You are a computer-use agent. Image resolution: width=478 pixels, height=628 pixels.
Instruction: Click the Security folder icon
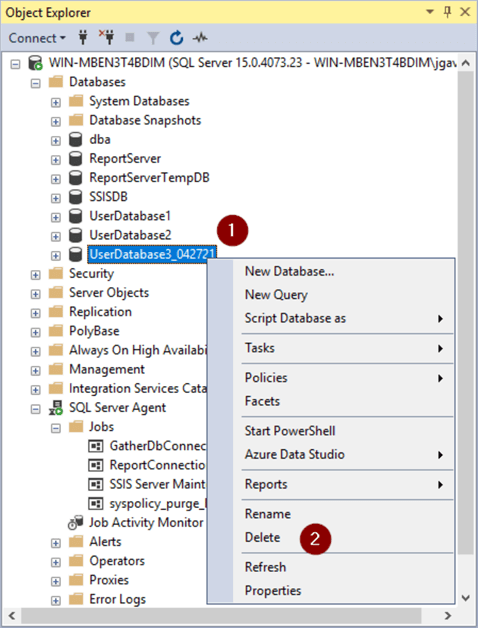pos(56,274)
